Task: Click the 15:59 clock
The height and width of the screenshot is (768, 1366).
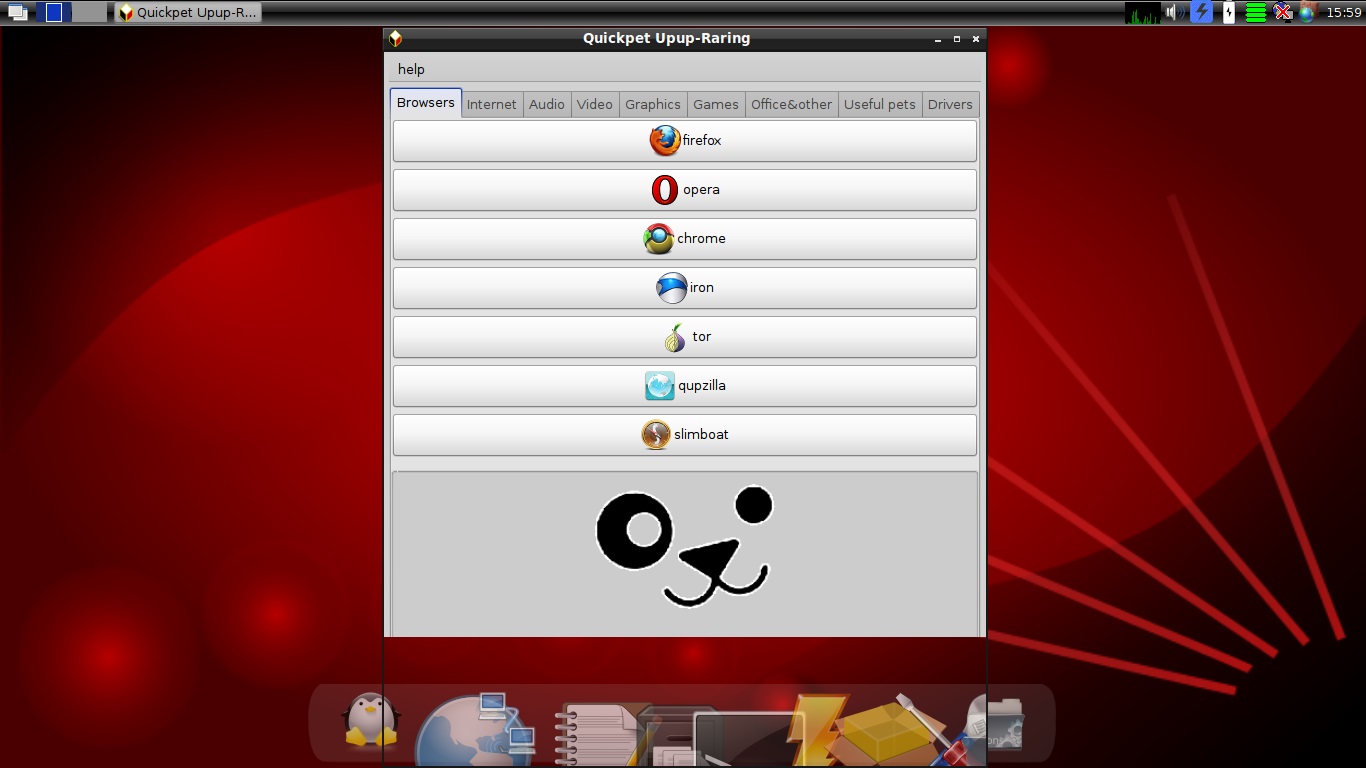Action: [1343, 13]
